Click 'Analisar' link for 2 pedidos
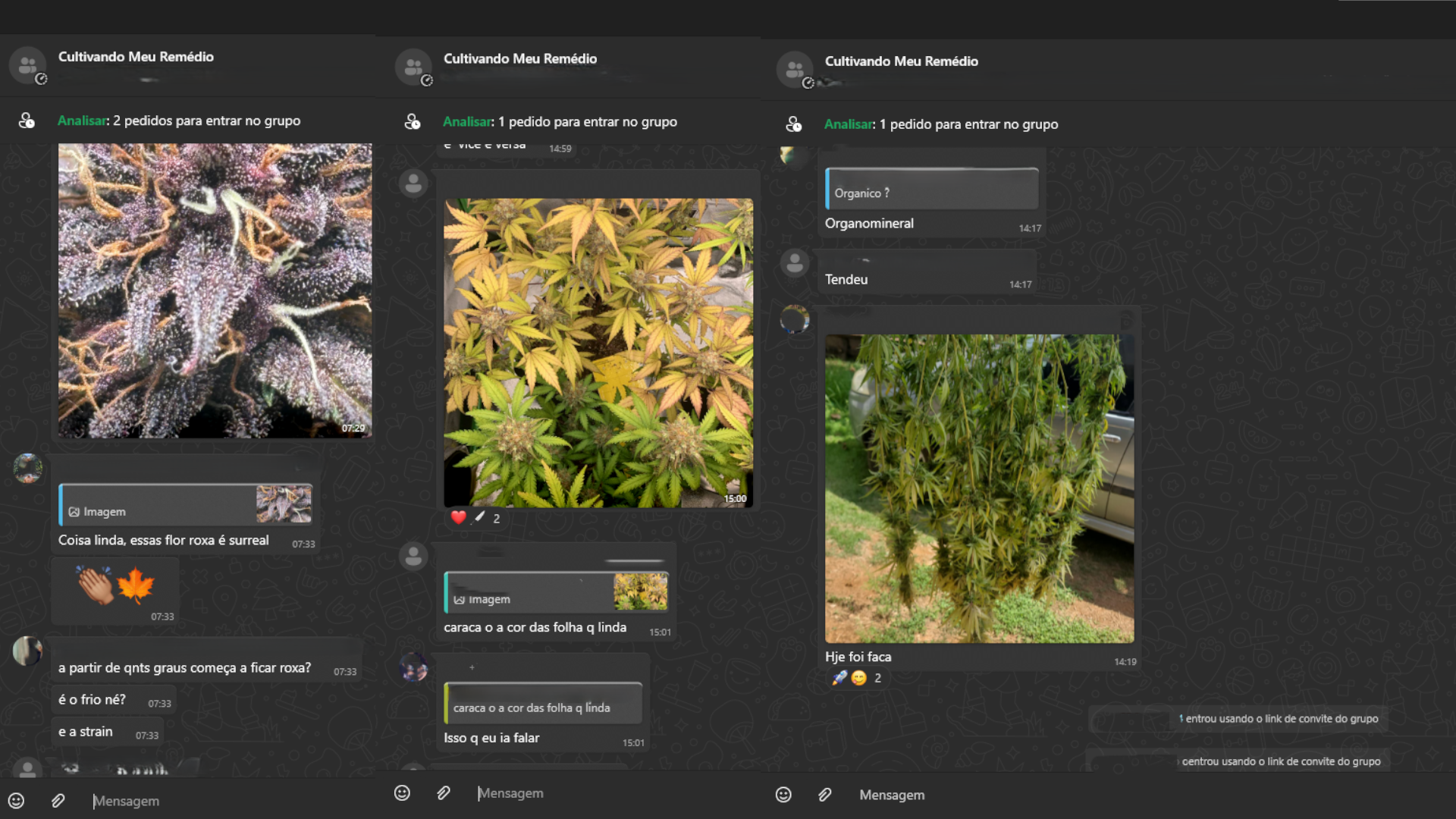The height and width of the screenshot is (819, 1456). point(83,121)
